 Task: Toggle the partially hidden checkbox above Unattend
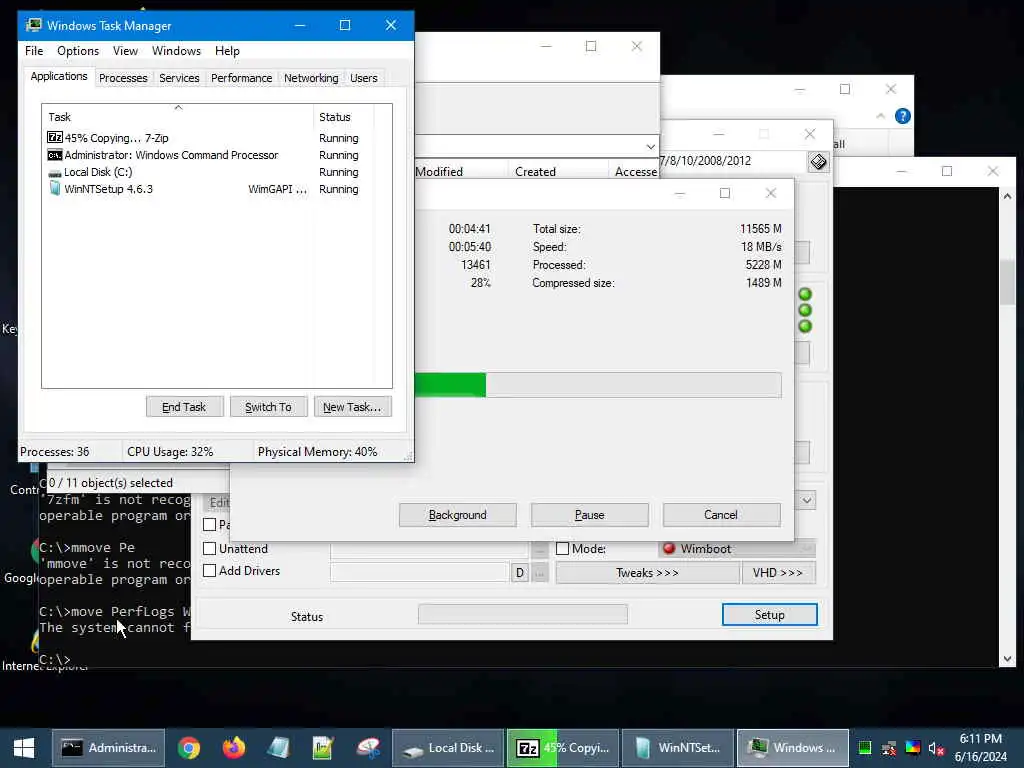[210, 524]
